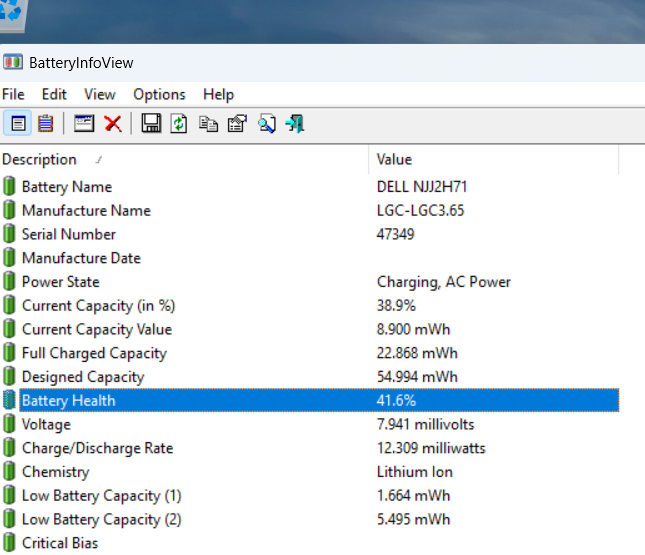Sort by the Description column header
The width and height of the screenshot is (645, 555).
coord(185,159)
